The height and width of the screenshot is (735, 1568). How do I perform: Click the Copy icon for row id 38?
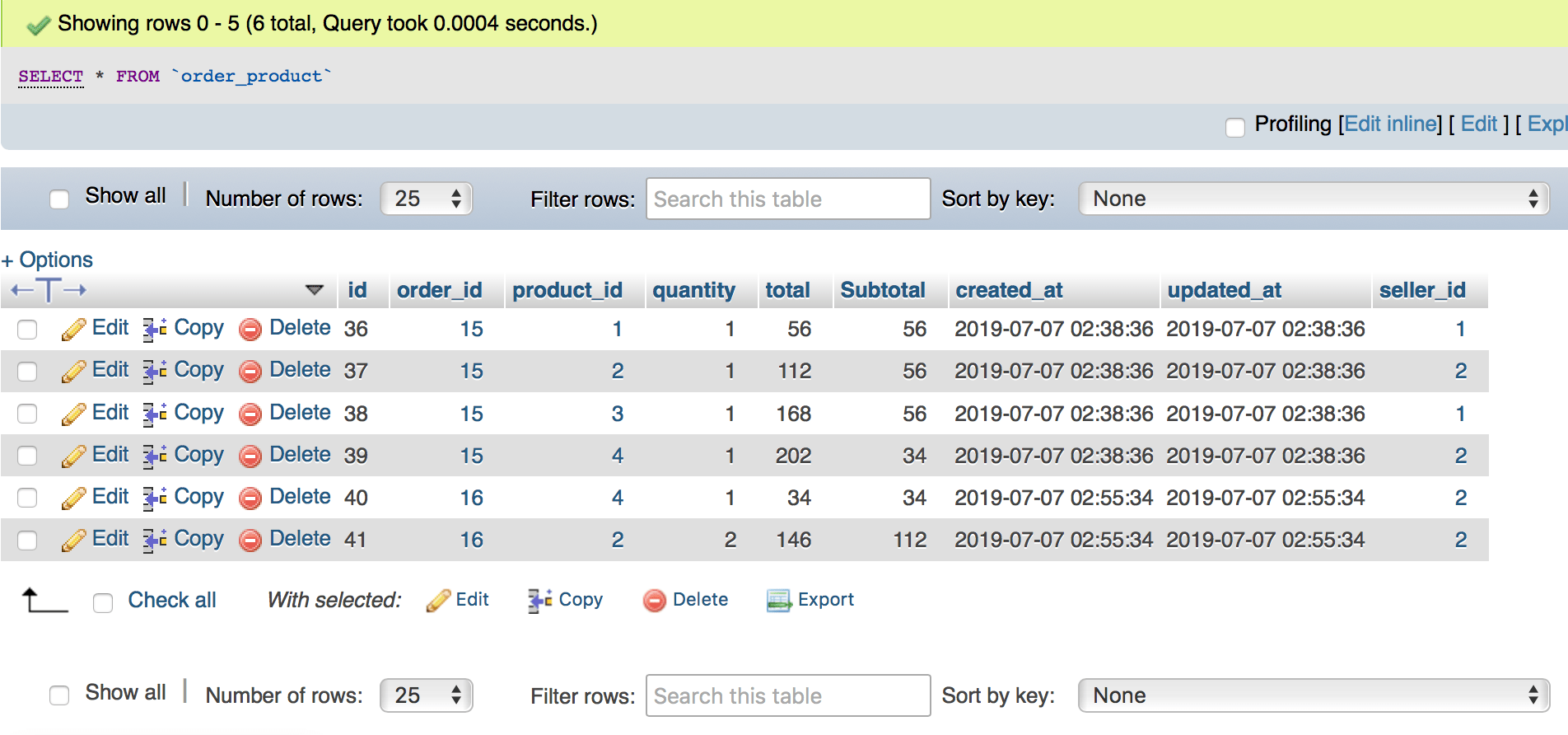(155, 414)
